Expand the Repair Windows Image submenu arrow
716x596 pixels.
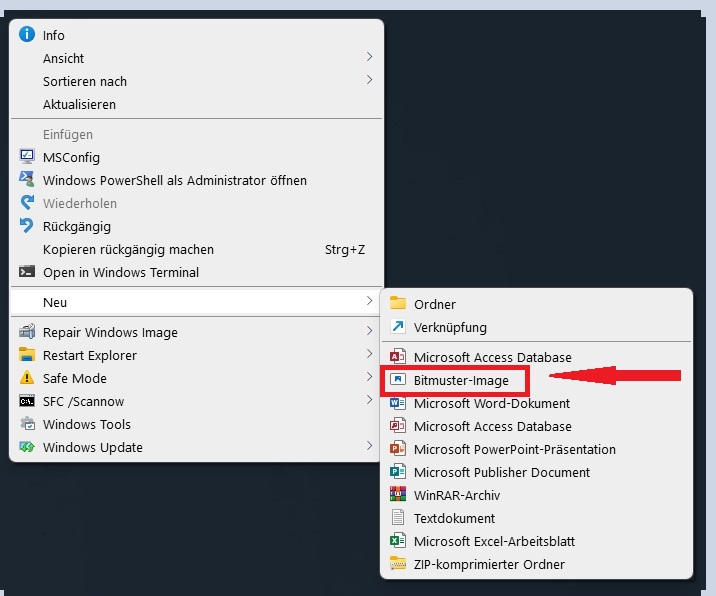tap(369, 331)
